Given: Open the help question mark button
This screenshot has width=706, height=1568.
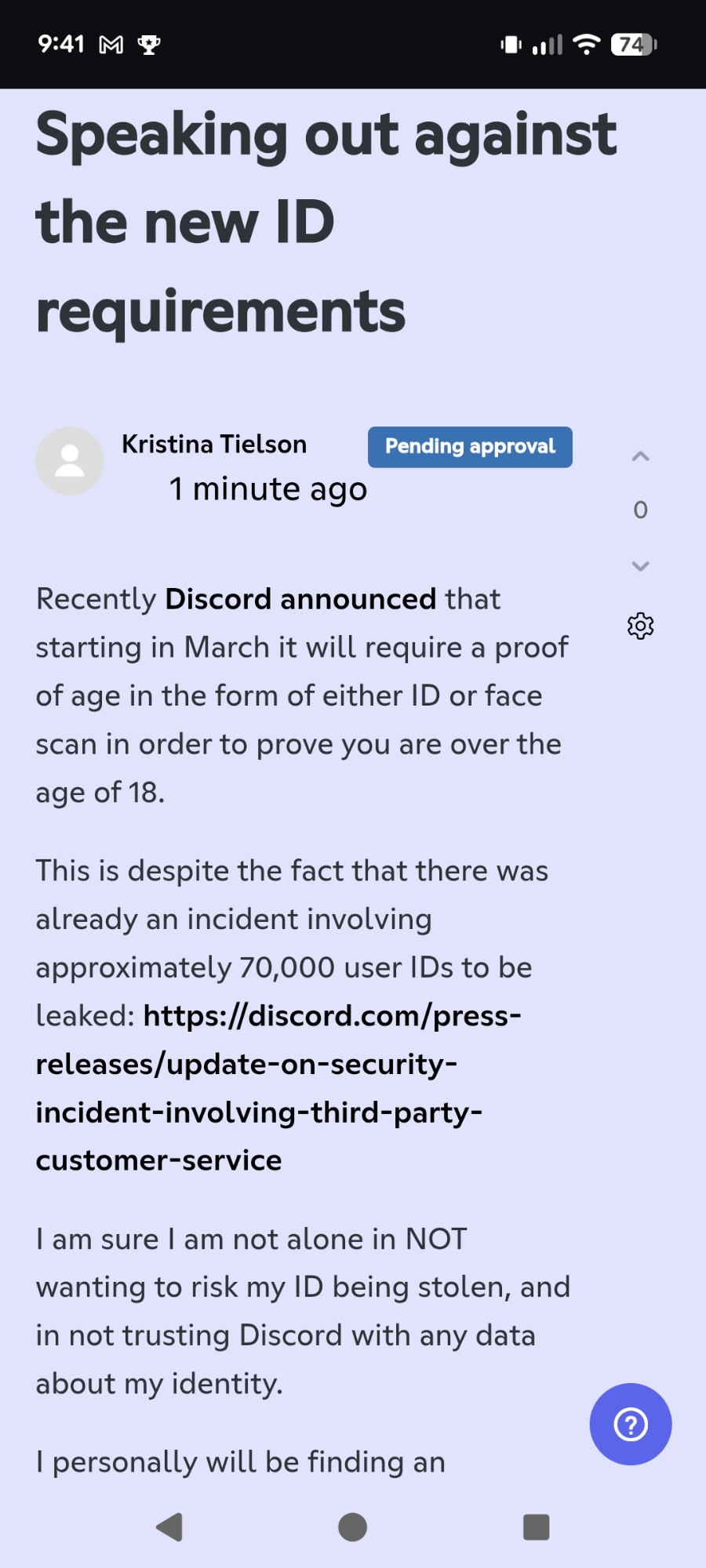Looking at the screenshot, I should 630,1424.
